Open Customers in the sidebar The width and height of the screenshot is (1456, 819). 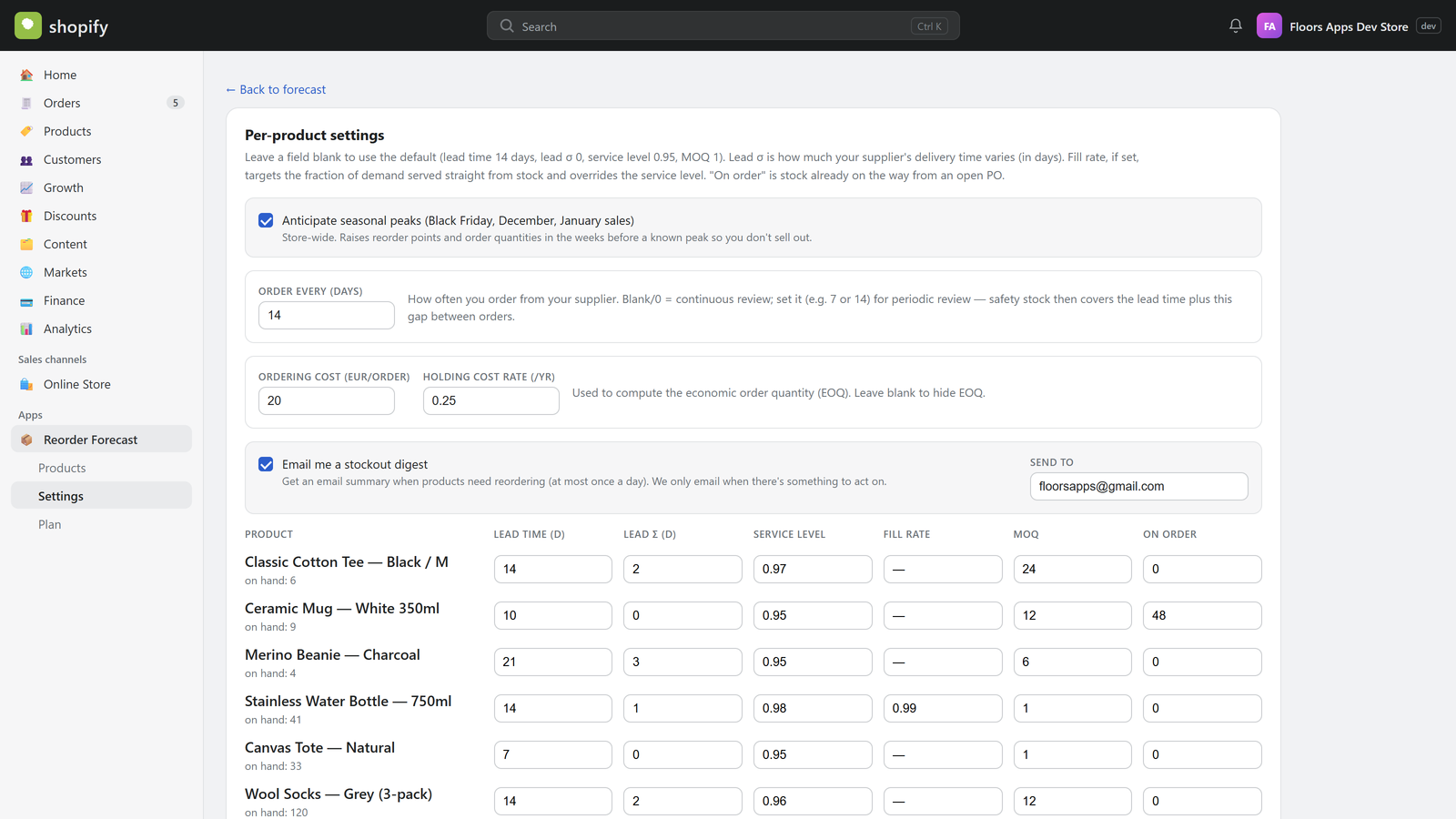click(101, 159)
